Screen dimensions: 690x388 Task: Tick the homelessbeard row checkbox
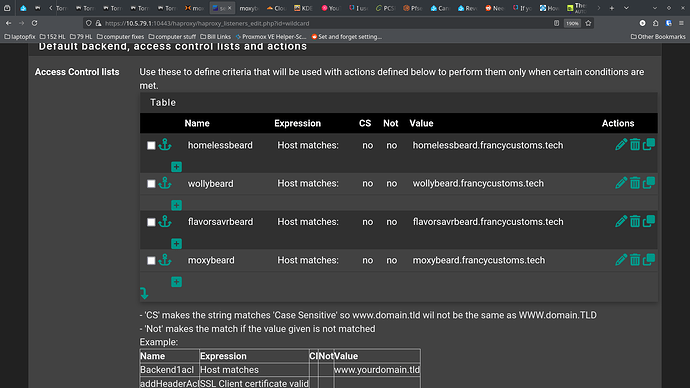(151, 145)
